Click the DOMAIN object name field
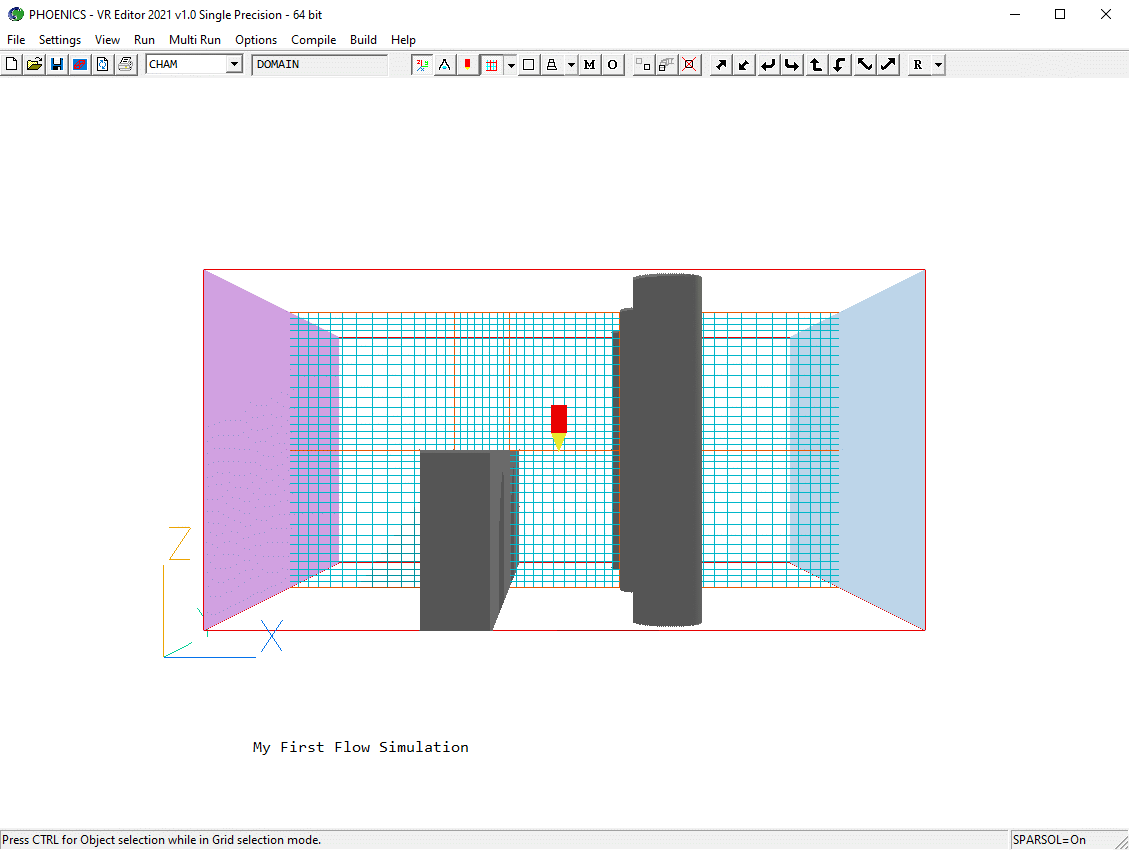 pyautogui.click(x=319, y=65)
